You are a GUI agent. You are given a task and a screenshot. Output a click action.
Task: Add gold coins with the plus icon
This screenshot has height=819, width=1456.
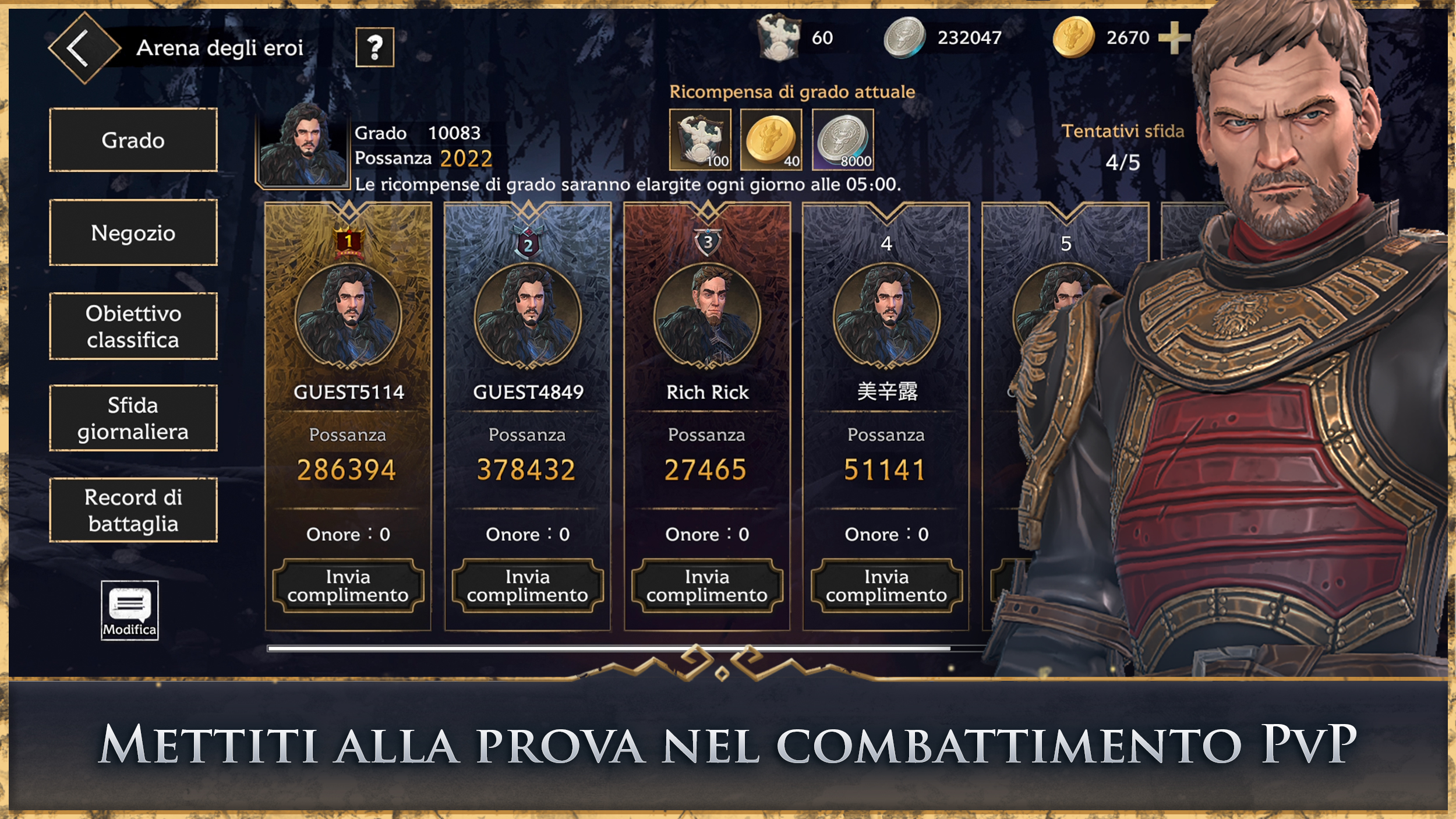point(1174,38)
